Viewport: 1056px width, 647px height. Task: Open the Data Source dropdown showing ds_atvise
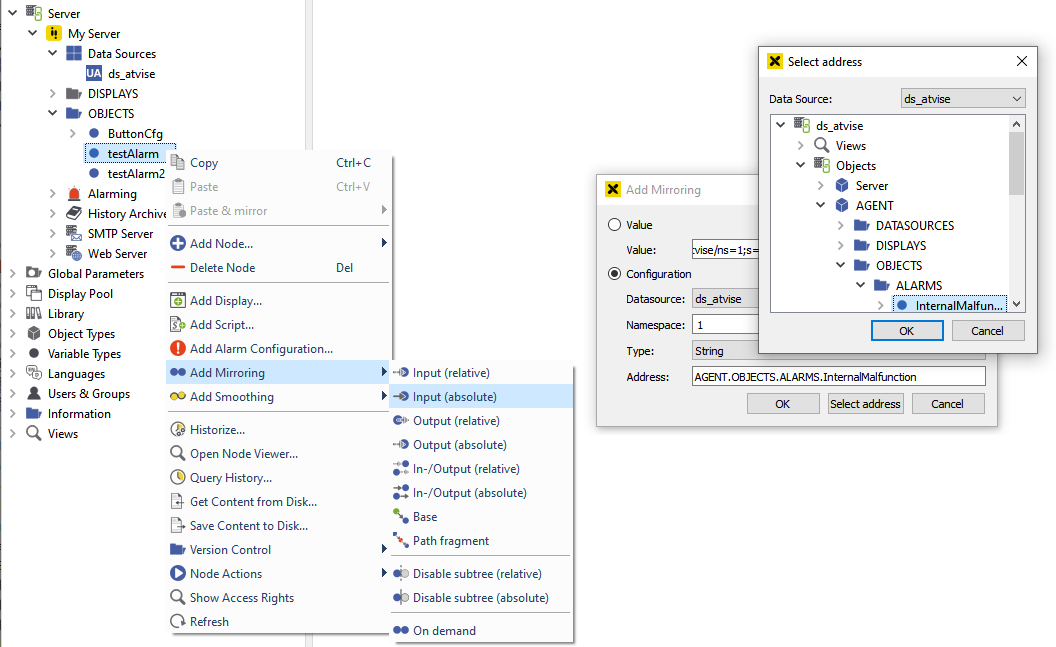[962, 97]
